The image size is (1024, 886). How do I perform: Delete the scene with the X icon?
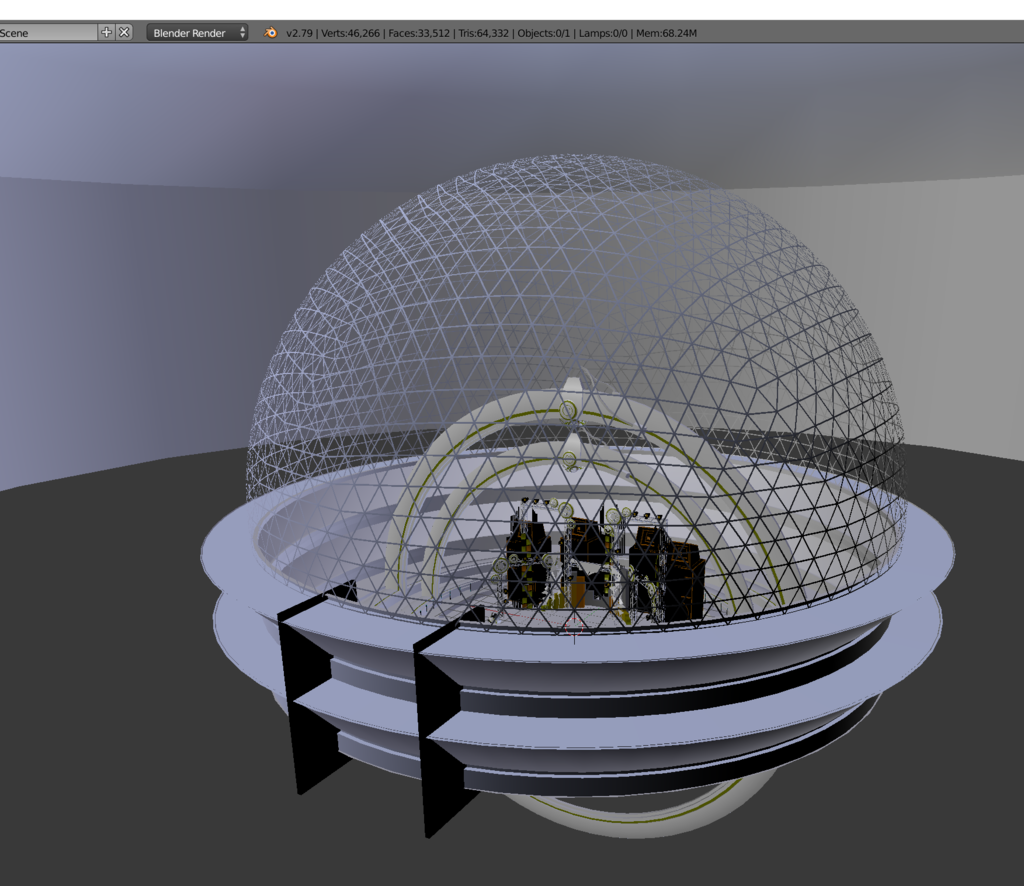click(x=124, y=32)
